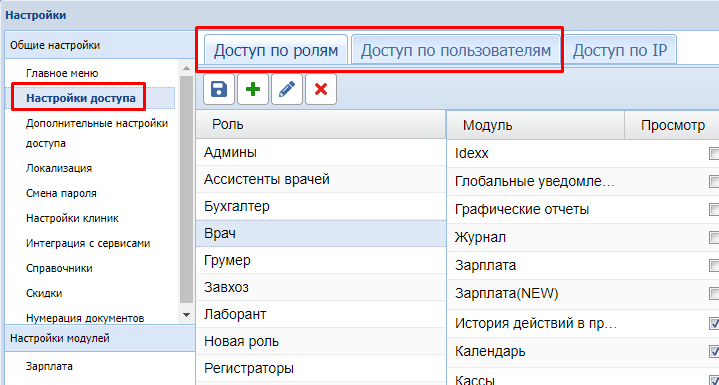Toggle view checkbox for Зарплата(NEW)

[714, 293]
